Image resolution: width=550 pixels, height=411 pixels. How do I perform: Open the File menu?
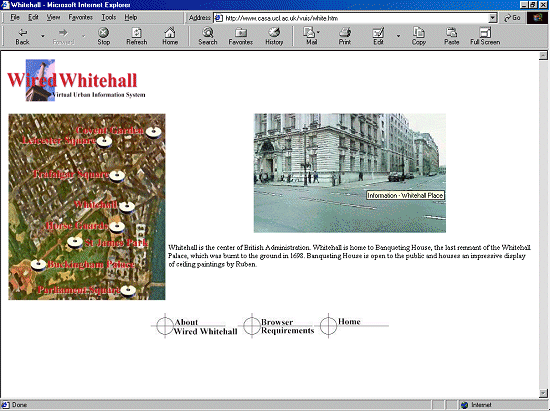[x=15, y=17]
